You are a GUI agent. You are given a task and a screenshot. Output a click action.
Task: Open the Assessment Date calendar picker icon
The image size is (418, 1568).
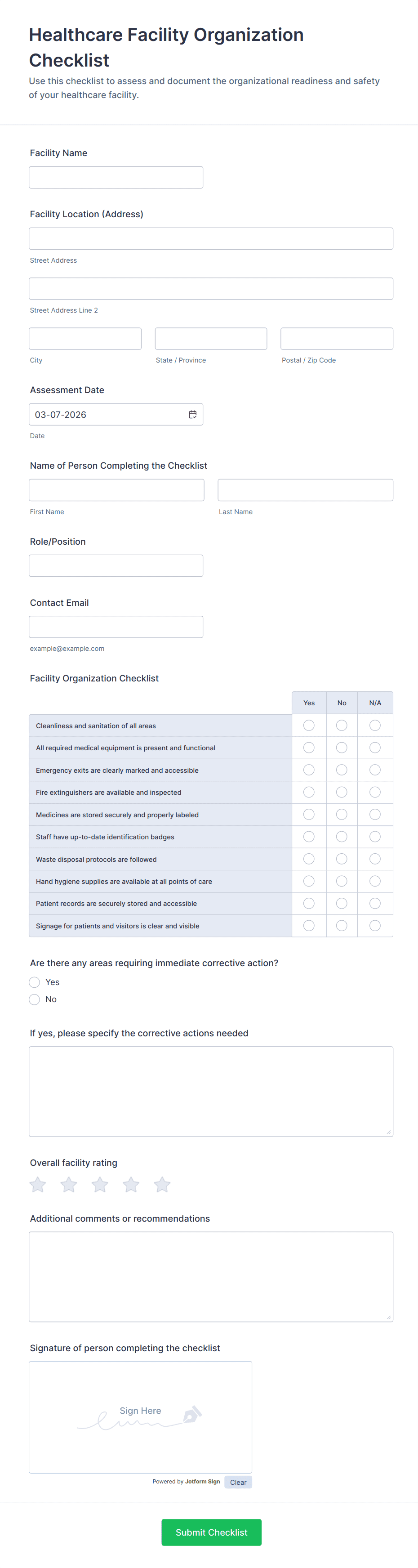[x=192, y=415]
